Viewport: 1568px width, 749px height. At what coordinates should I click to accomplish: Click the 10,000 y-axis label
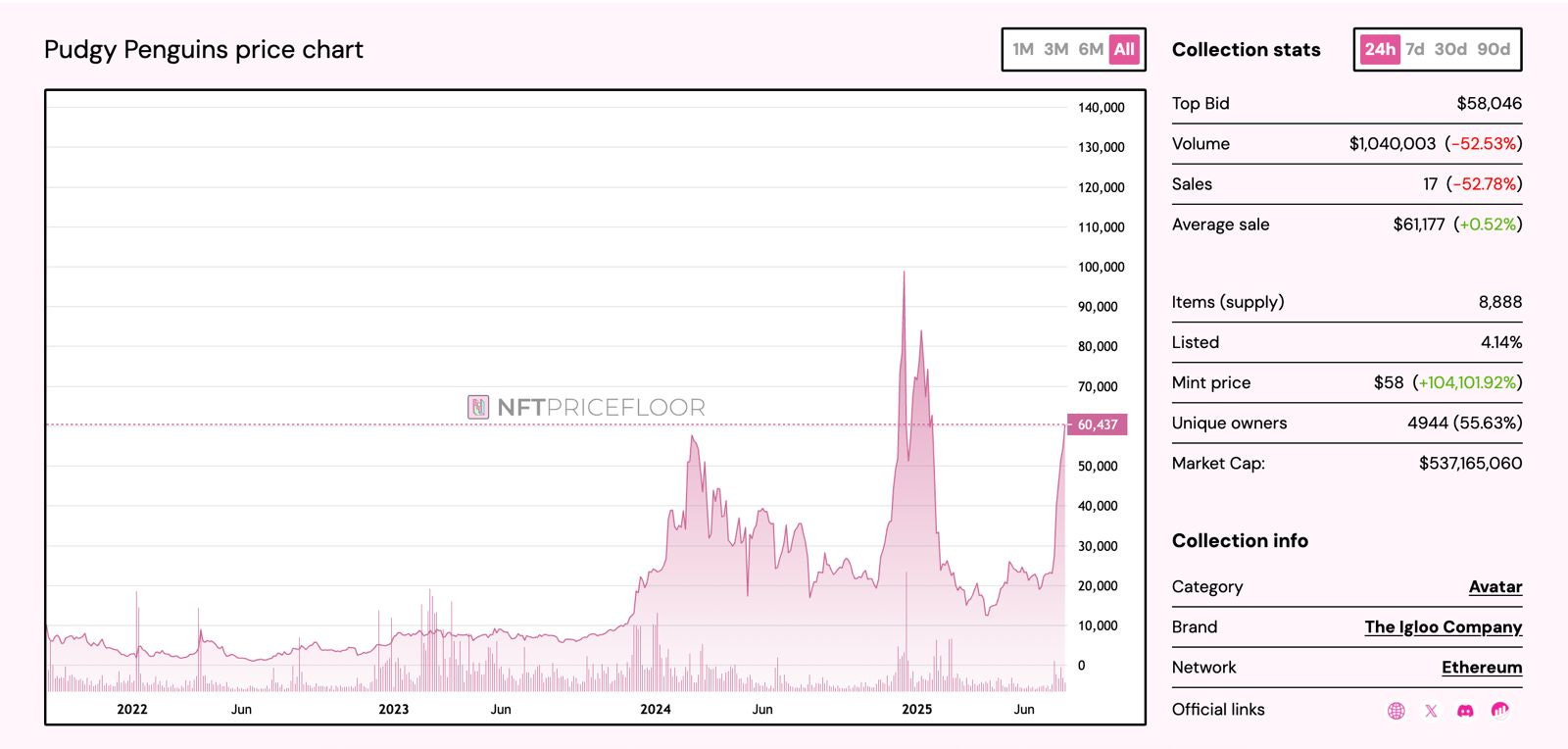tap(1098, 625)
